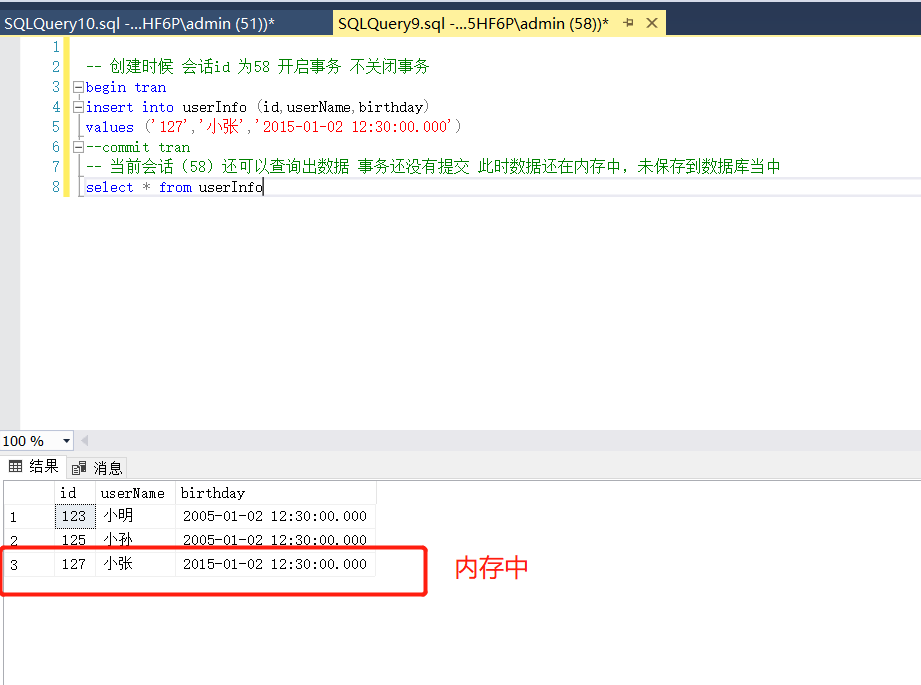This screenshot has height=685, width=921.
Task: Click the horizontal scrollbar left arrow
Action: point(85,440)
